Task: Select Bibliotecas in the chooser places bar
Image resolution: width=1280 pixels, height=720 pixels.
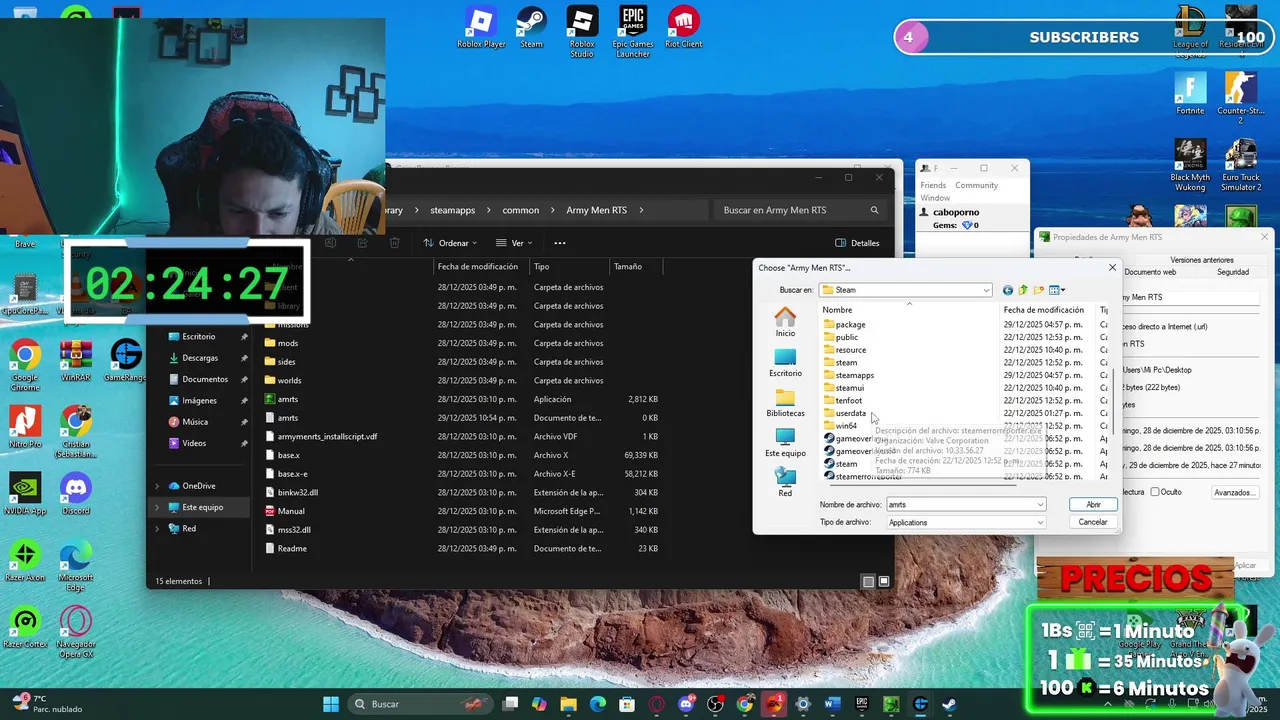Action: [785, 403]
